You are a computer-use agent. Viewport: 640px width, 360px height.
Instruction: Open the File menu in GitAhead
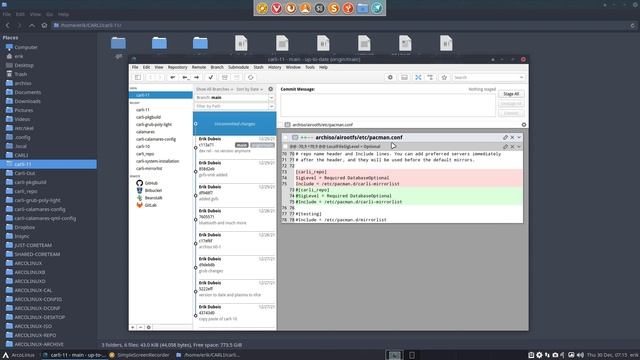pos(135,67)
